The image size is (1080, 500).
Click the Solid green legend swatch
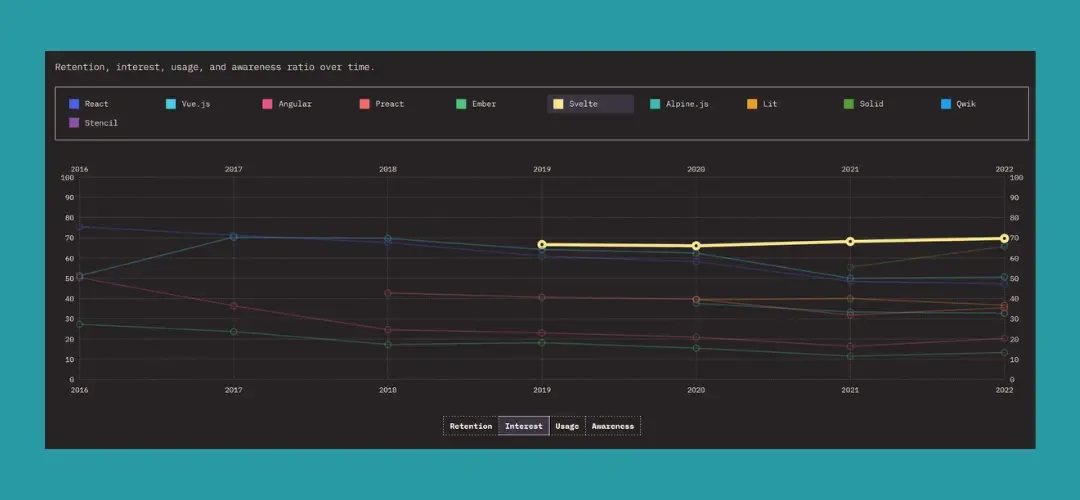pos(849,104)
